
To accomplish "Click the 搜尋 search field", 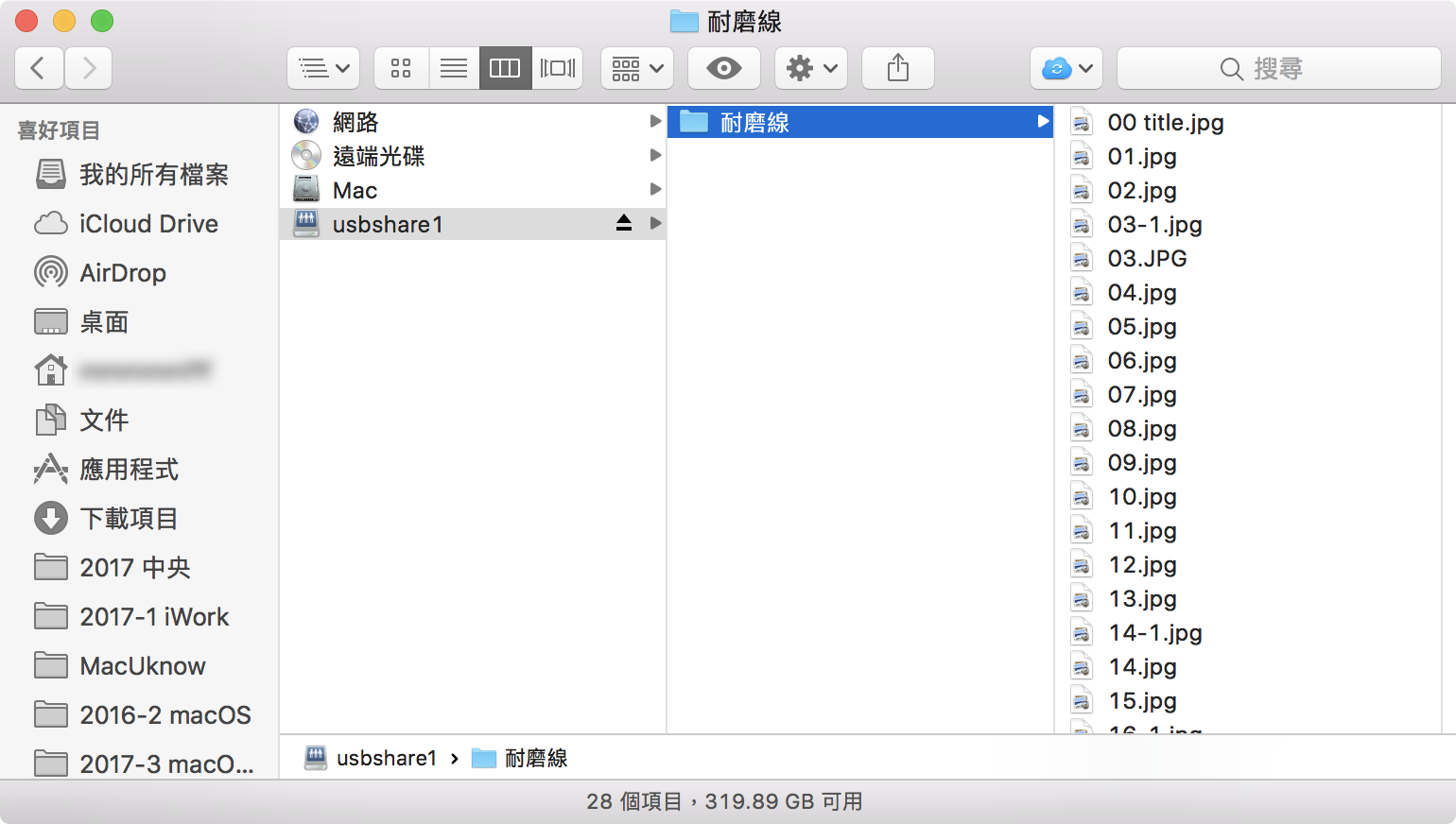I will pos(1278,68).
